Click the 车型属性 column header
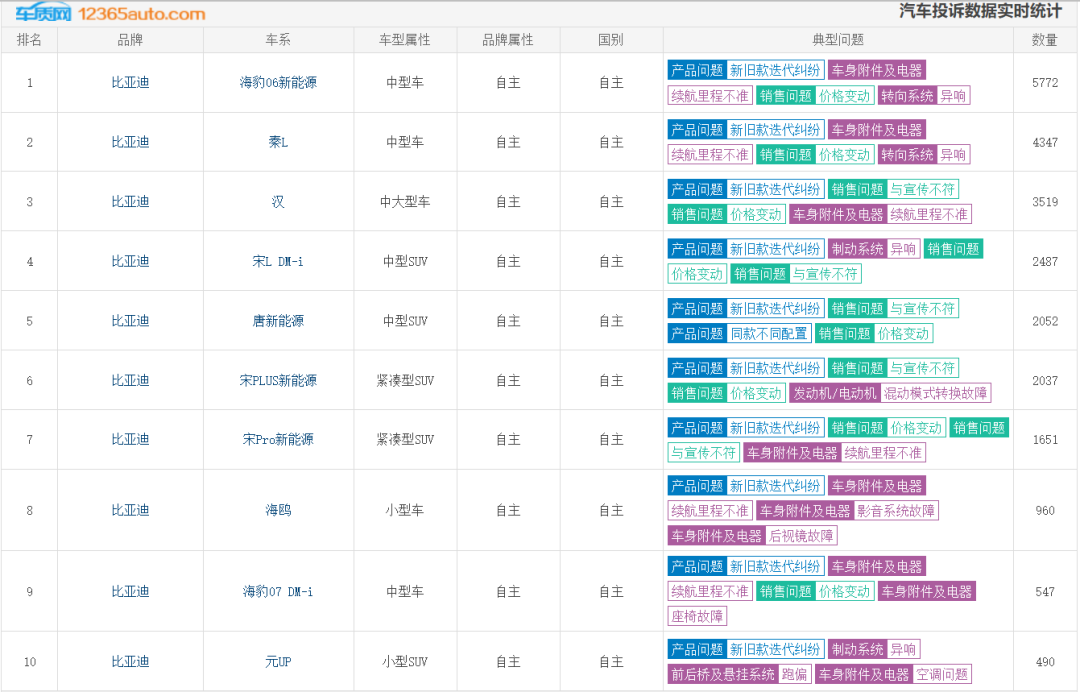 405,40
